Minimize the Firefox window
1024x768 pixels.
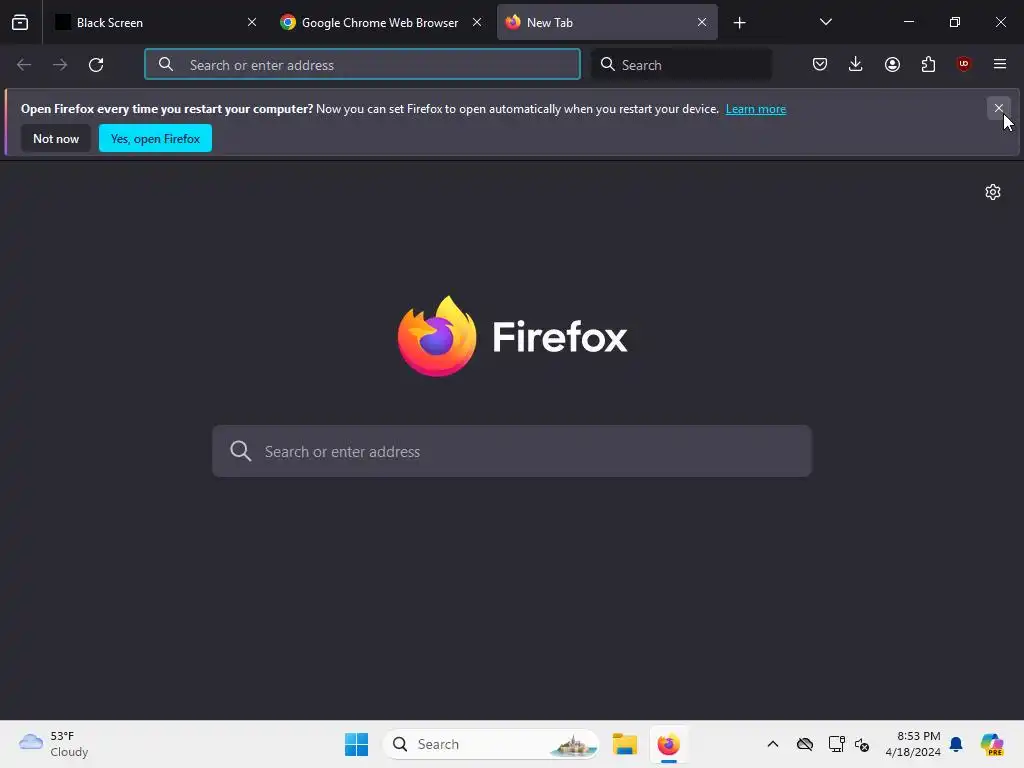pyautogui.click(x=908, y=22)
